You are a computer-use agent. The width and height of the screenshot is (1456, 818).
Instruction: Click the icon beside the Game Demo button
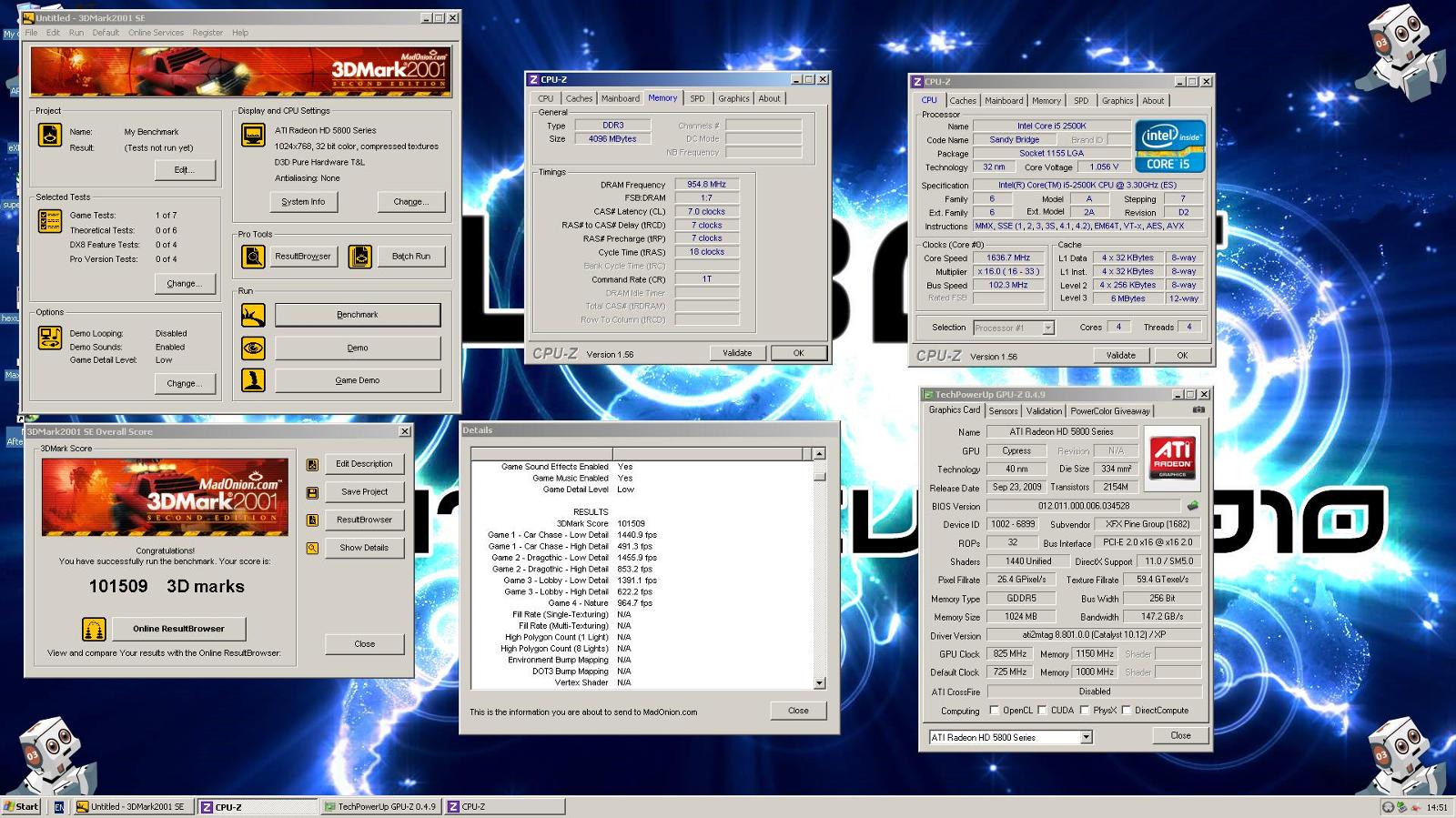pyautogui.click(x=253, y=380)
